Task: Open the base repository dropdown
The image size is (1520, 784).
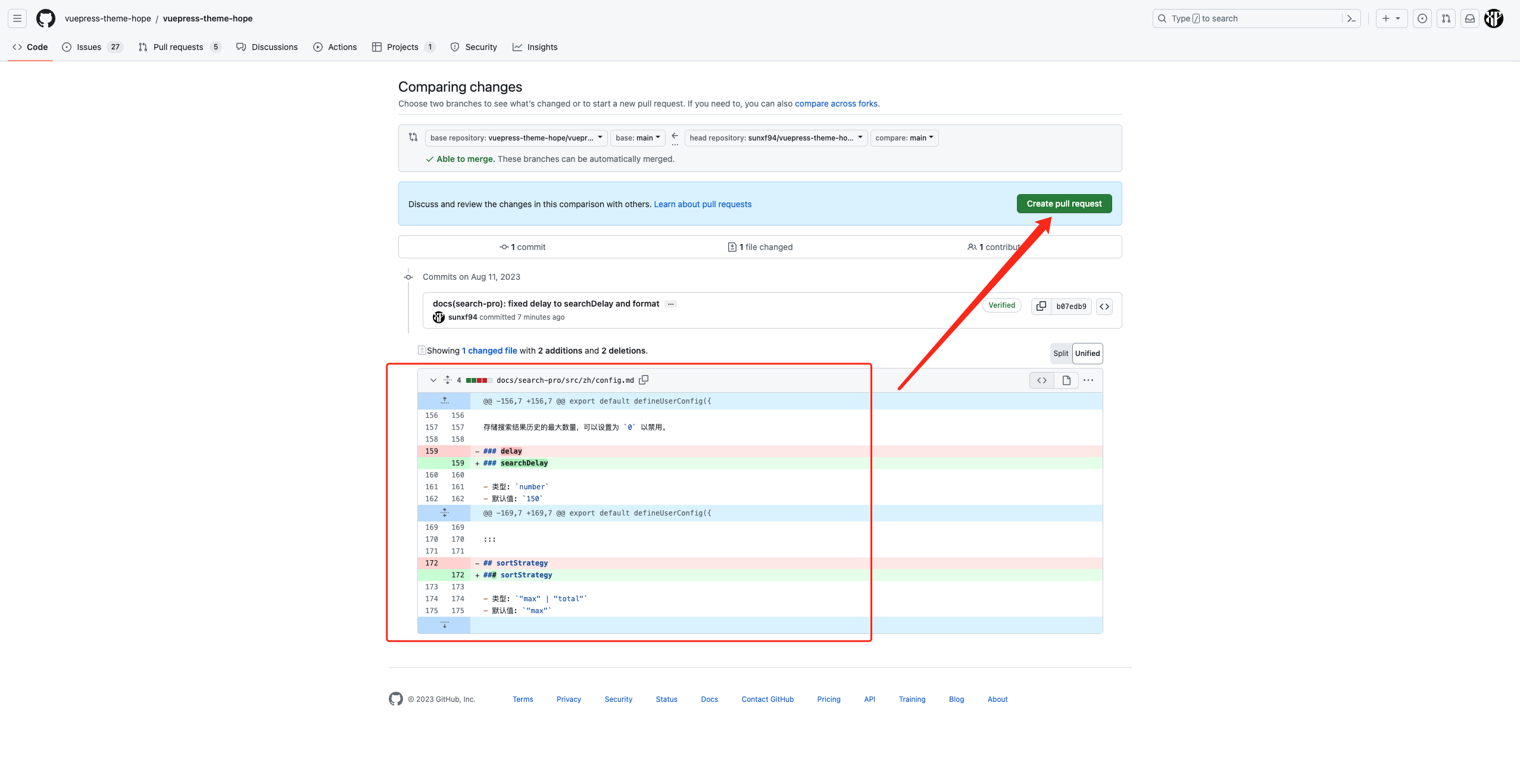Action: [x=516, y=138]
